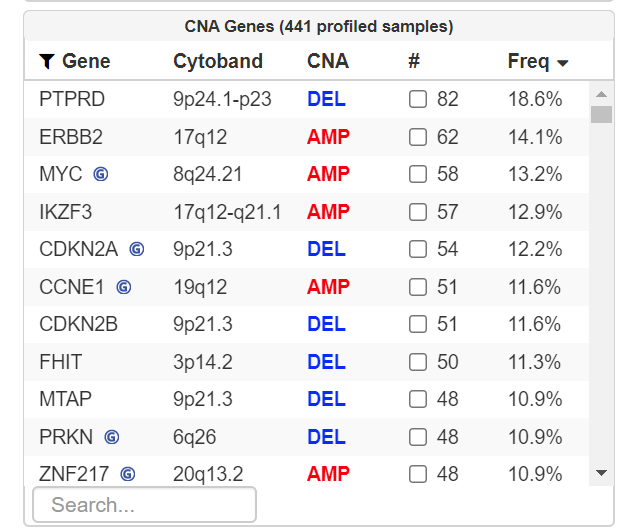This screenshot has width=622, height=532.
Task: Focus the Search input field
Action: point(145,505)
